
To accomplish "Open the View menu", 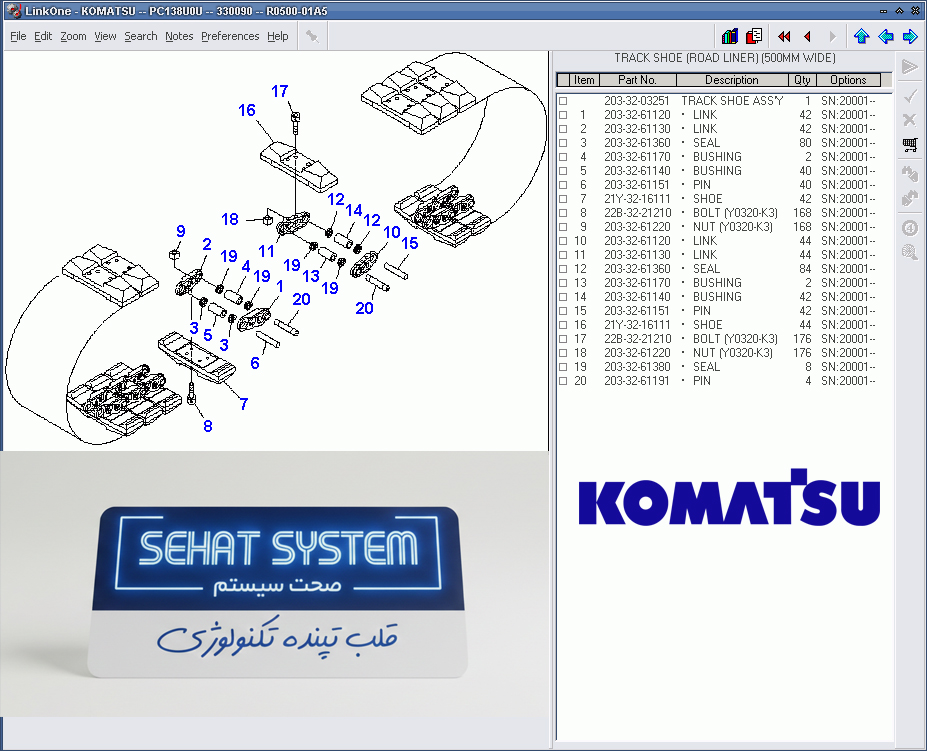I will (x=105, y=36).
